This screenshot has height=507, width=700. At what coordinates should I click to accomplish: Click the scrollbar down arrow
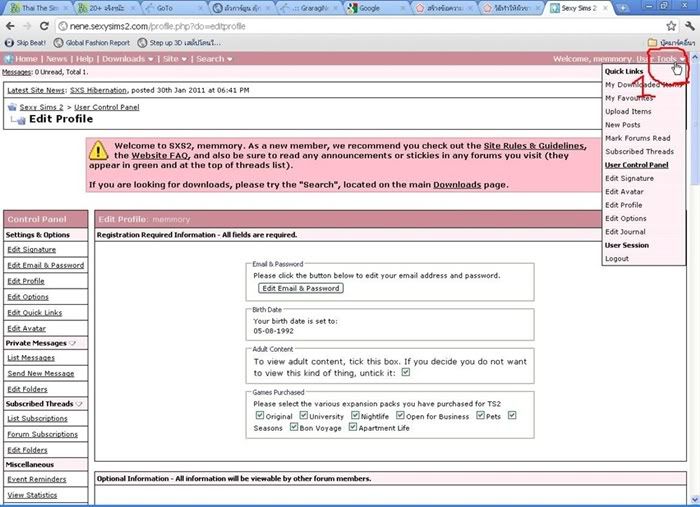pyautogui.click(x=695, y=500)
